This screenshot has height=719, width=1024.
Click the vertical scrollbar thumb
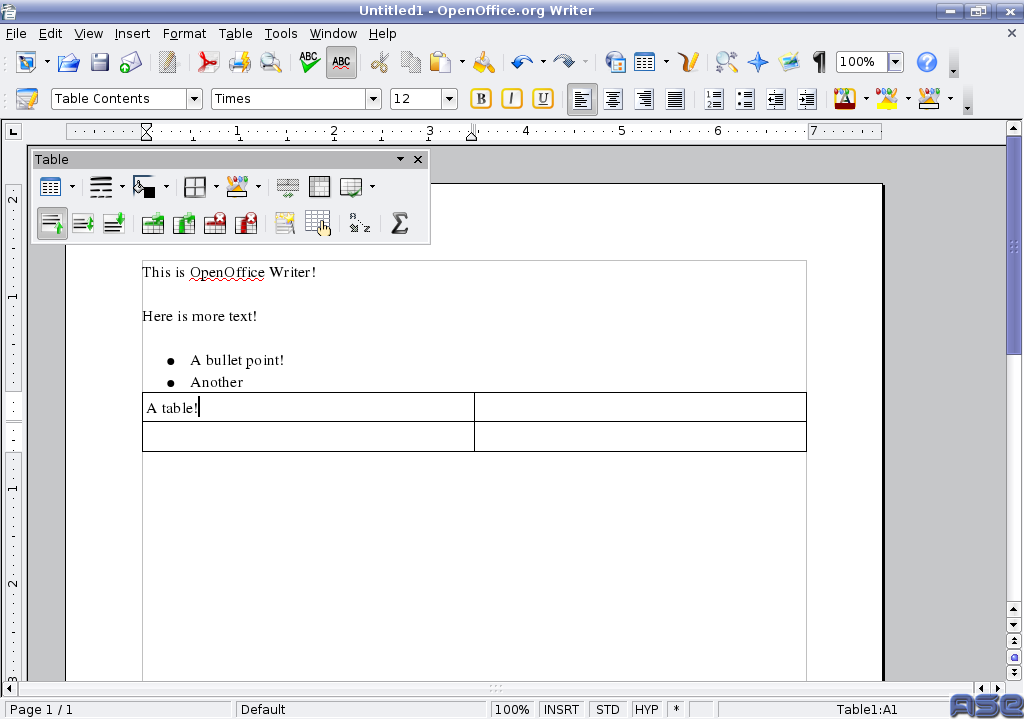point(1014,245)
